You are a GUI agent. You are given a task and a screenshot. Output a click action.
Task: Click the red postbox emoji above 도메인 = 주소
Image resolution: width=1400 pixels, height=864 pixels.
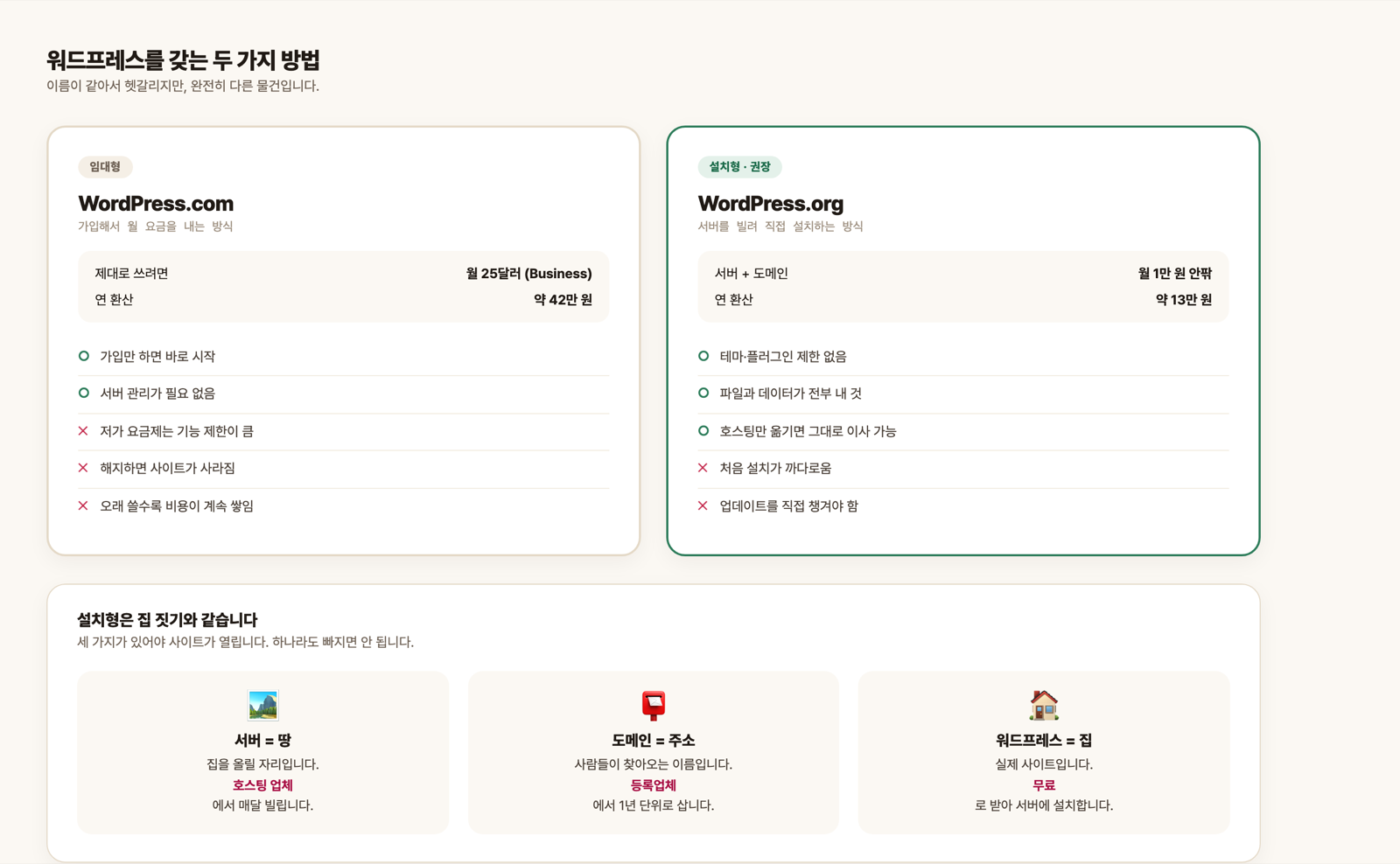[653, 705]
